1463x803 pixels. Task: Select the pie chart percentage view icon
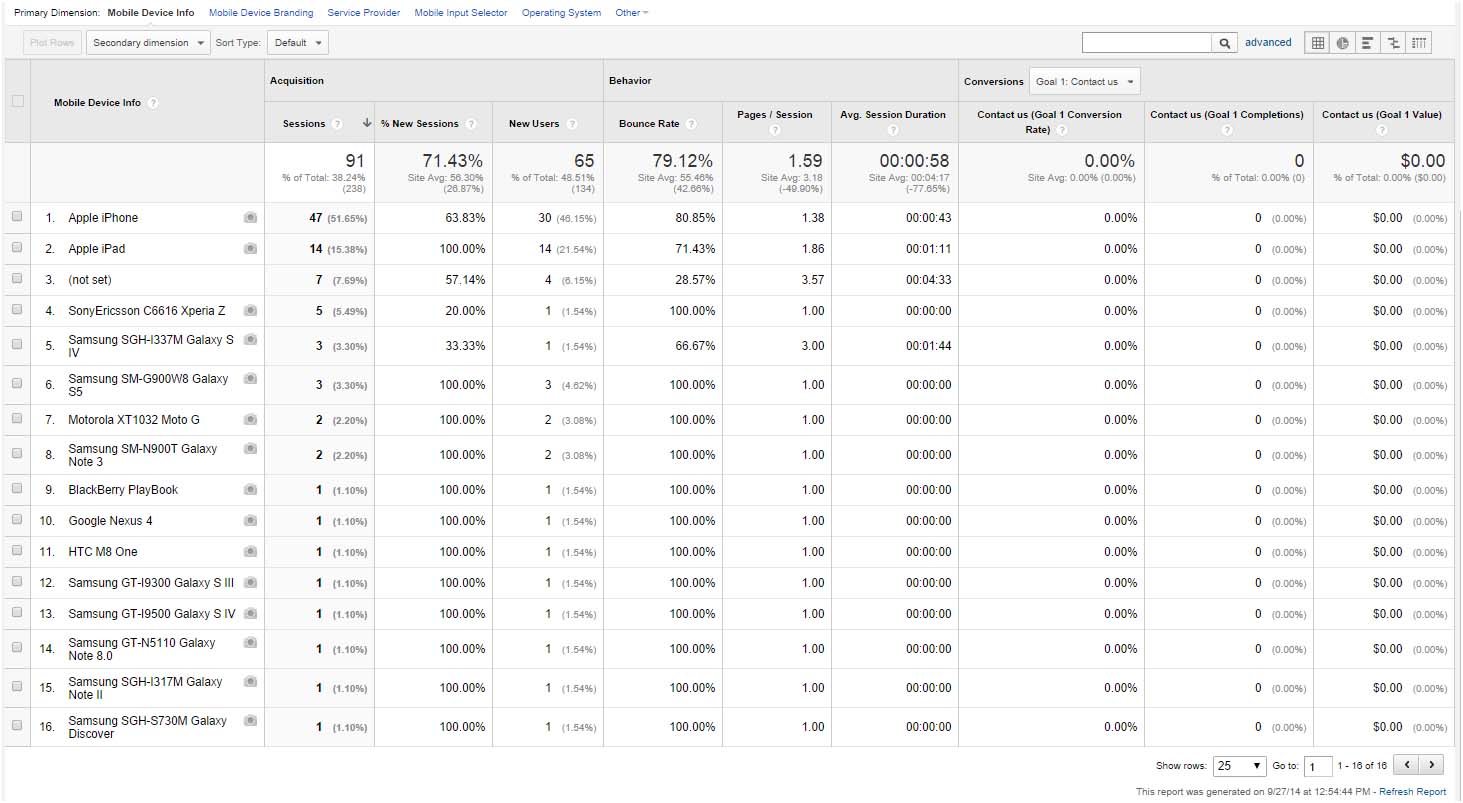tap(1342, 43)
